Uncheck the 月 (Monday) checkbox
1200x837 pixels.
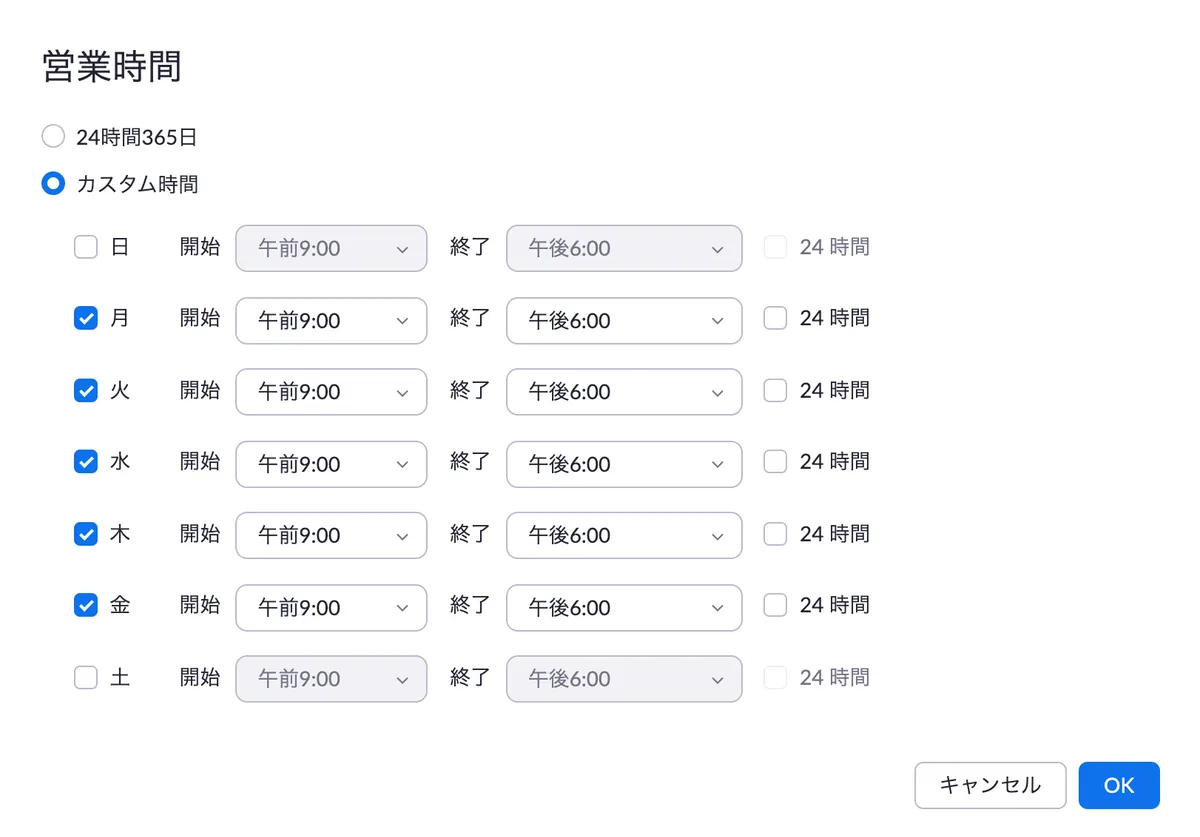tap(86, 319)
